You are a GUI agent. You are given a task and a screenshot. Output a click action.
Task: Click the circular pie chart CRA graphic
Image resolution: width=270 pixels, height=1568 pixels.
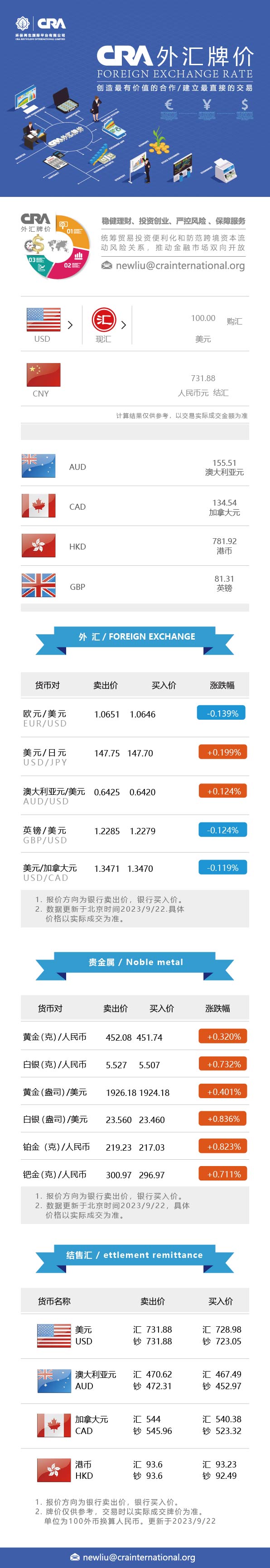click(55, 246)
